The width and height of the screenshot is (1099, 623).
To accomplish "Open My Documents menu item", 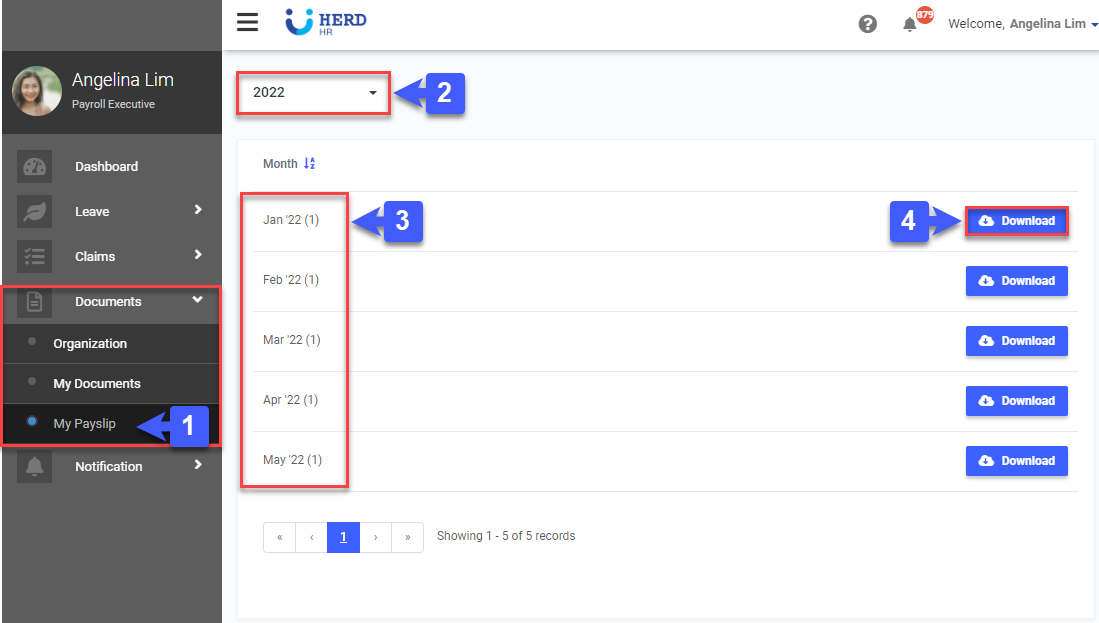I will point(97,384).
